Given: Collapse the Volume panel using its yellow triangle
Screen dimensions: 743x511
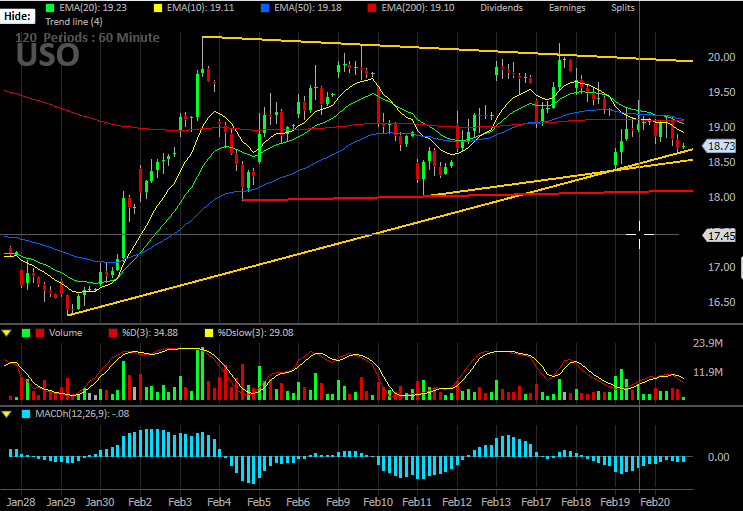Looking at the screenshot, I should [x=7, y=333].
